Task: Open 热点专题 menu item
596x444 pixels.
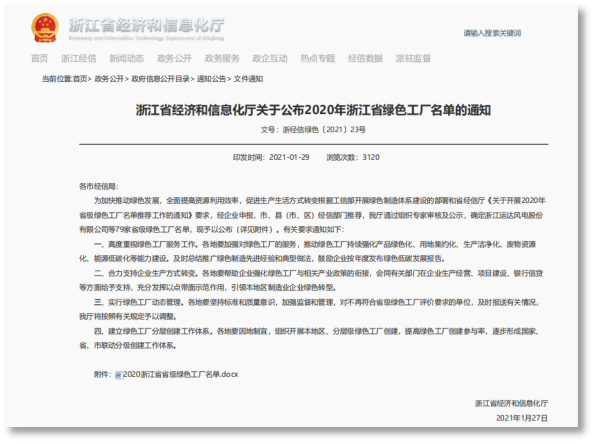Action: 318,58
